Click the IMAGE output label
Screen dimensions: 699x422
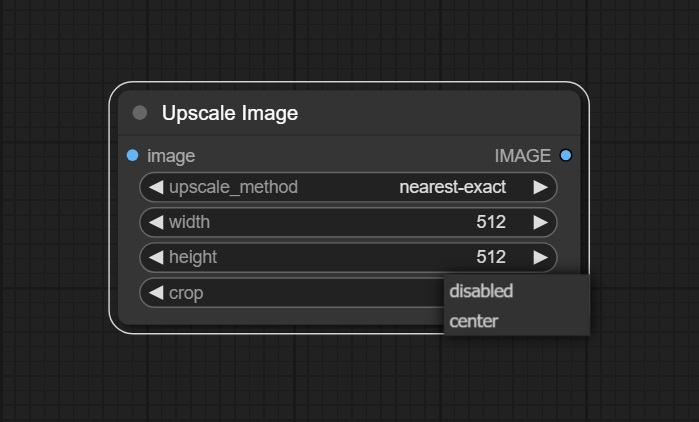522,156
